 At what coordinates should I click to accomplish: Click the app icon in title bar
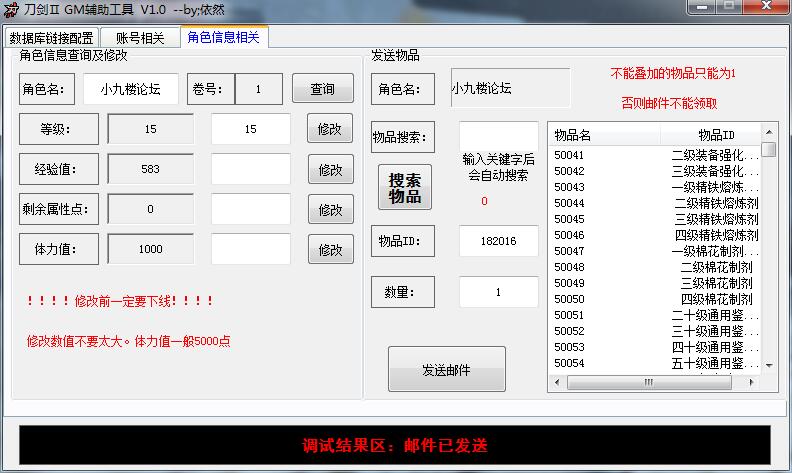[x=11, y=10]
